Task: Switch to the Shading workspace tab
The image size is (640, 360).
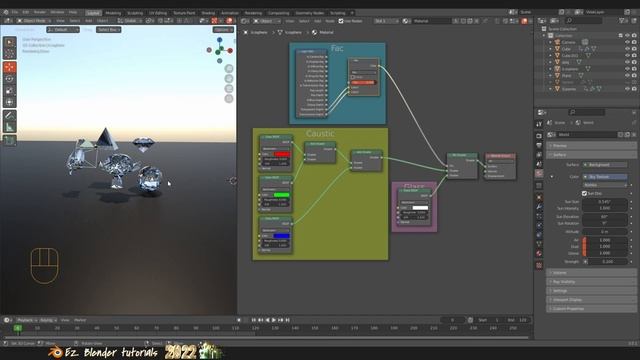Action: [208, 13]
